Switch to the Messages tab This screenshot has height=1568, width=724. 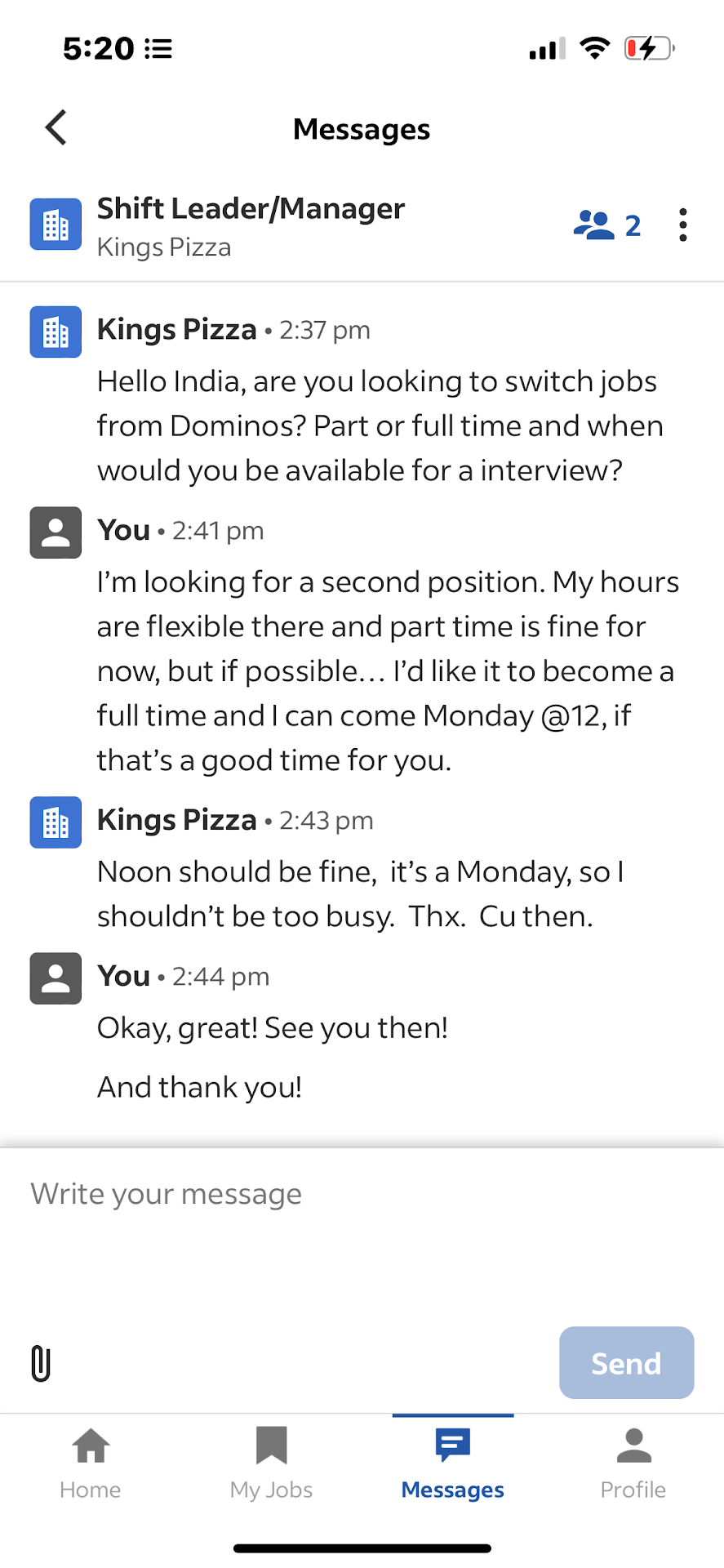point(453,1463)
